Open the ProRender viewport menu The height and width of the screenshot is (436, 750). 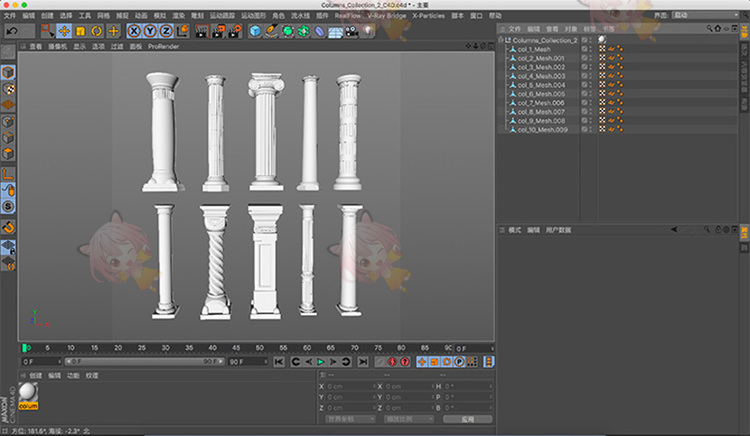(x=162, y=46)
